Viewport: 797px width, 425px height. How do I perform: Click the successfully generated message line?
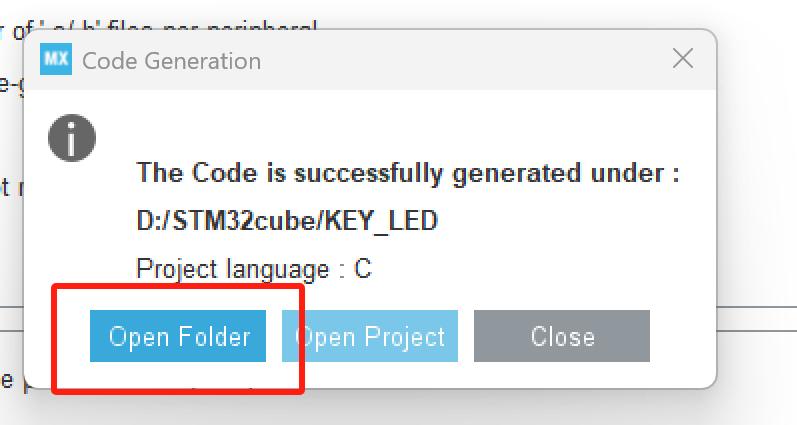tap(408, 172)
